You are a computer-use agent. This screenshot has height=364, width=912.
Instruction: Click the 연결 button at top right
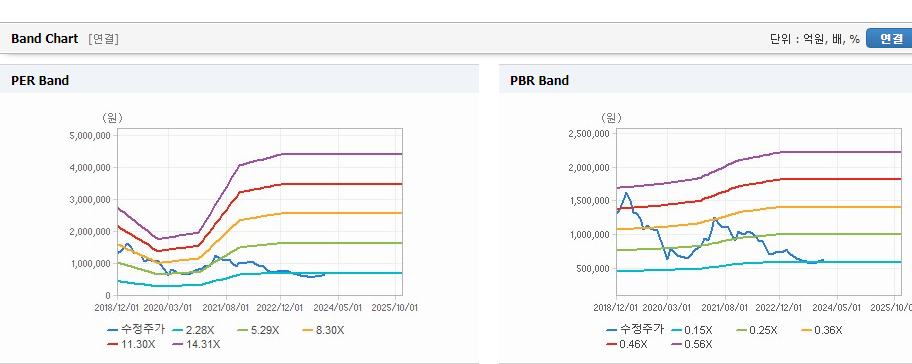pyautogui.click(x=889, y=38)
